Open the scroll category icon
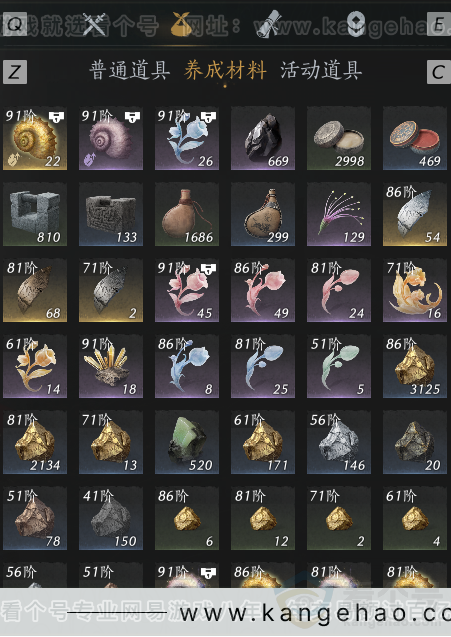The width and height of the screenshot is (451, 637). point(269,24)
